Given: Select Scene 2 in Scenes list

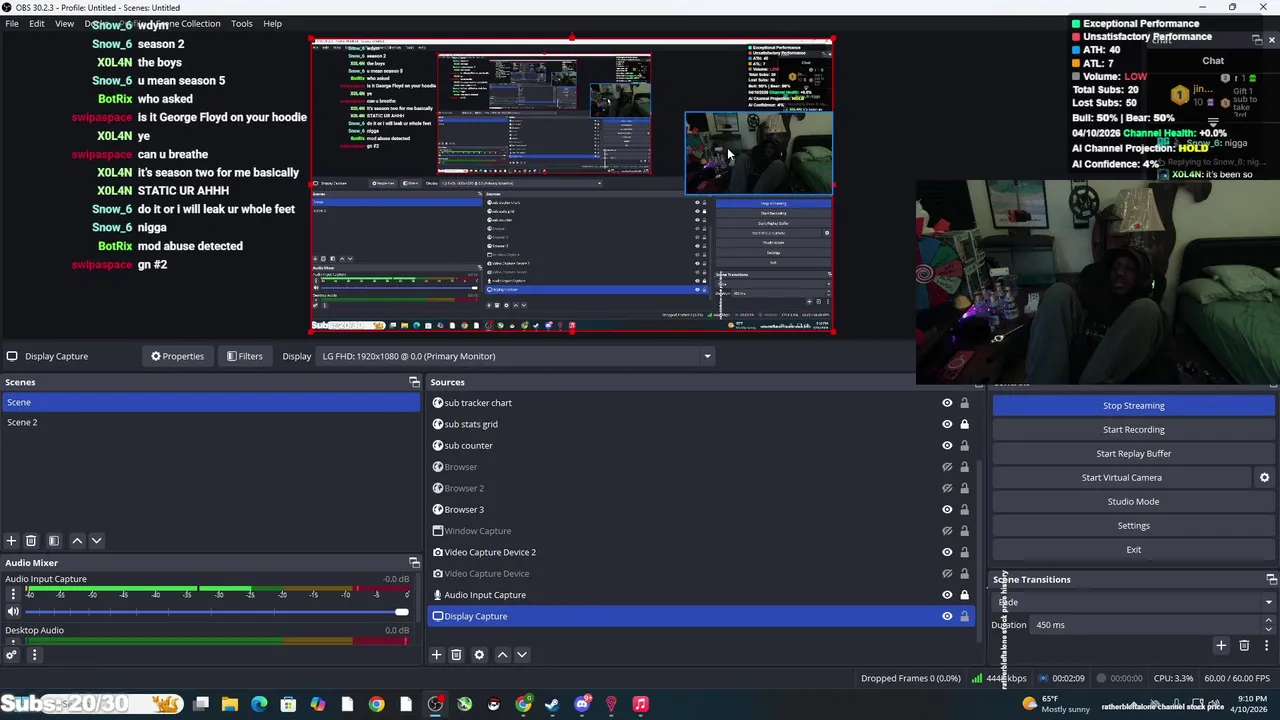Looking at the screenshot, I should [x=210, y=422].
